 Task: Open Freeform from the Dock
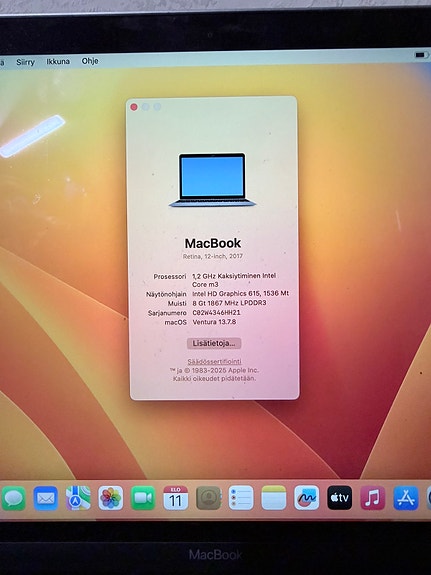coord(306,498)
